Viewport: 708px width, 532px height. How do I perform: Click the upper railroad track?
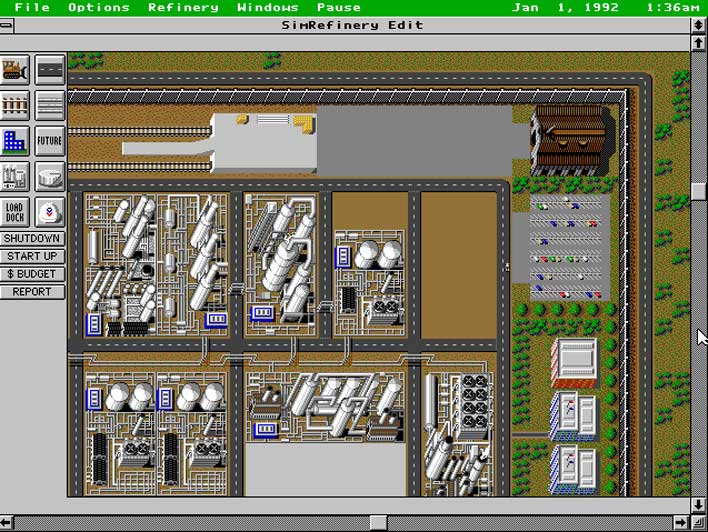click(140, 131)
